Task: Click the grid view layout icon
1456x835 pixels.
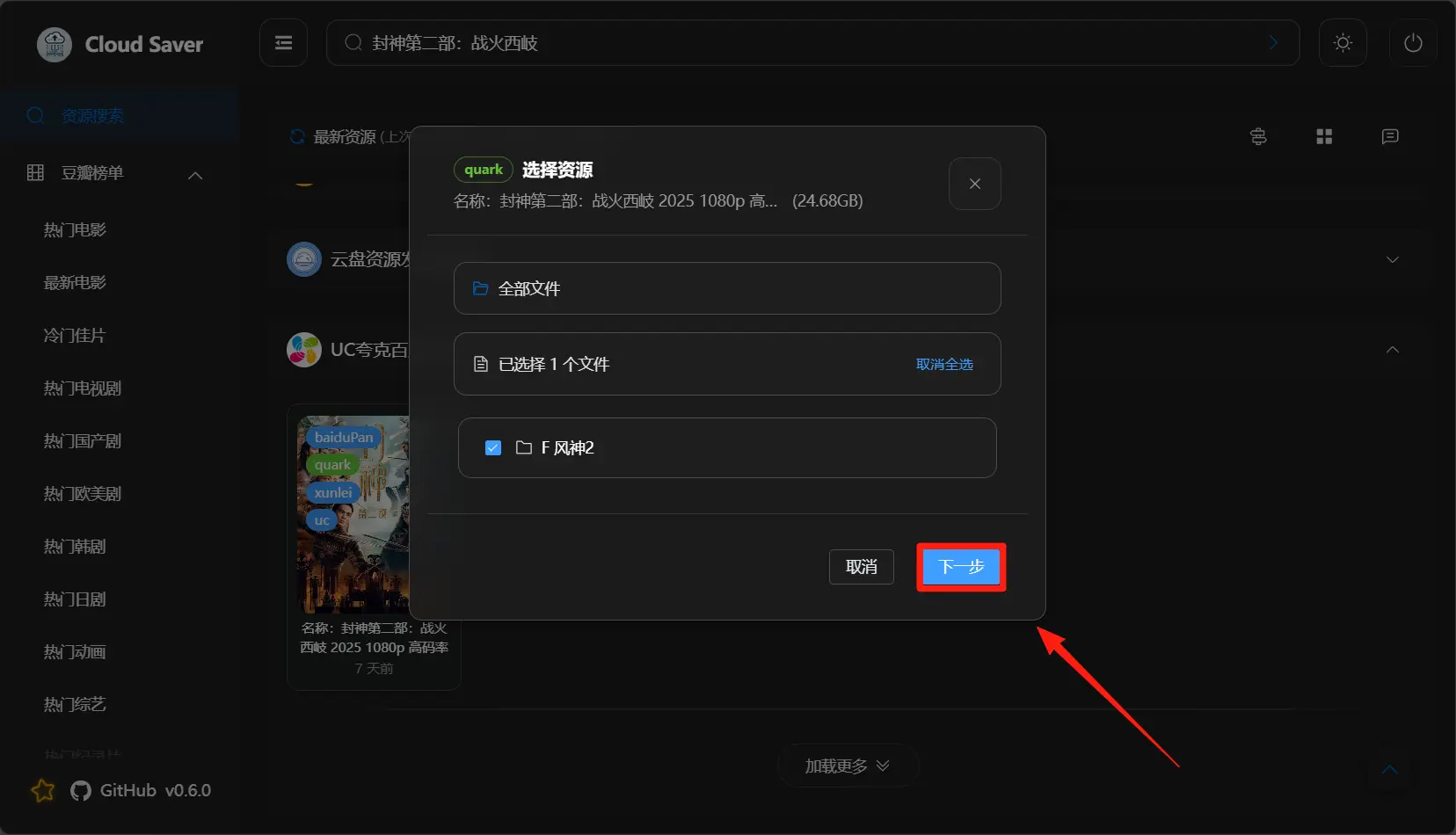Action: (x=1324, y=136)
